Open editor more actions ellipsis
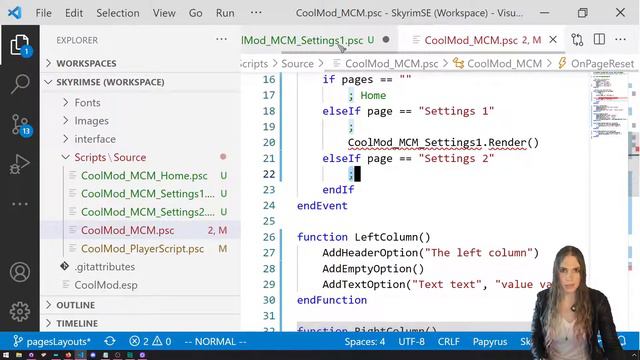Image resolution: width=640 pixels, height=360 pixels. click(620, 40)
